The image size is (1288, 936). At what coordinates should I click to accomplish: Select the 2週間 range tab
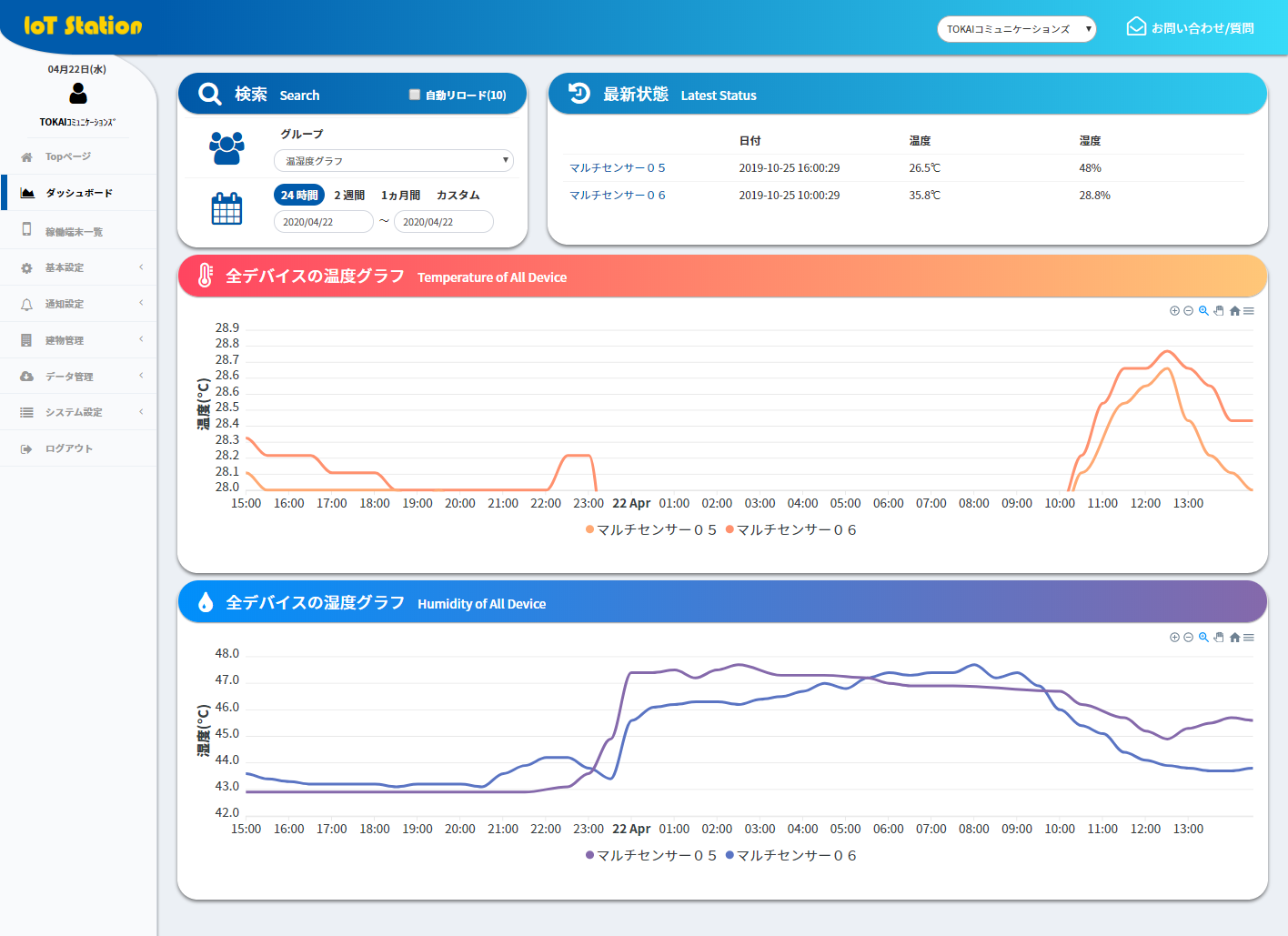pos(349,195)
